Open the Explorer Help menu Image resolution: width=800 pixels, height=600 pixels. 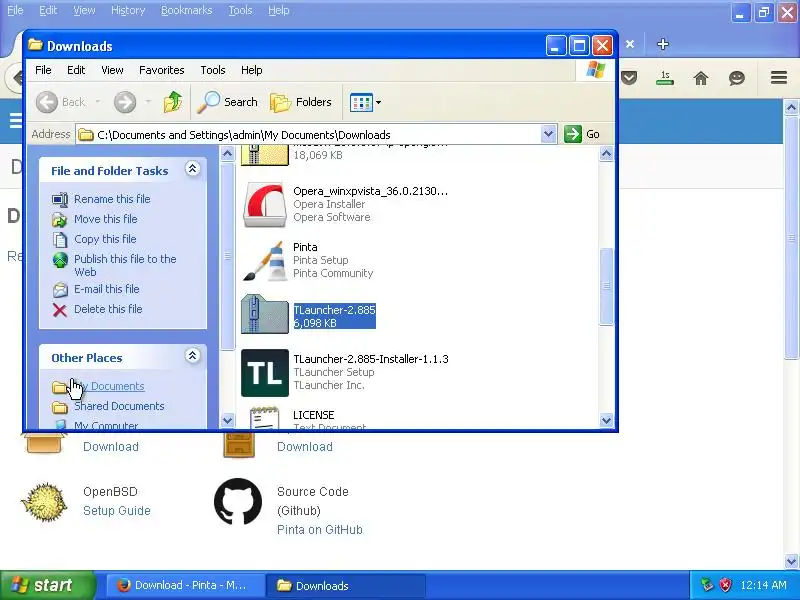(x=252, y=70)
